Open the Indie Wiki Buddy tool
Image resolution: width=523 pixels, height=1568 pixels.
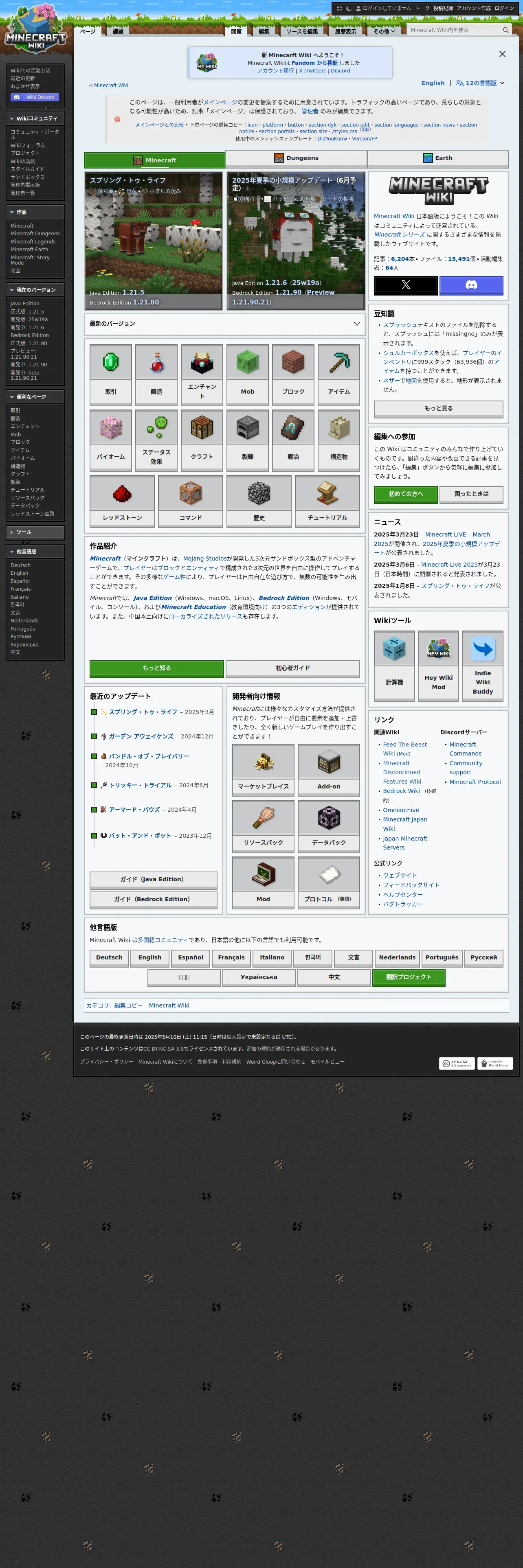[483, 665]
